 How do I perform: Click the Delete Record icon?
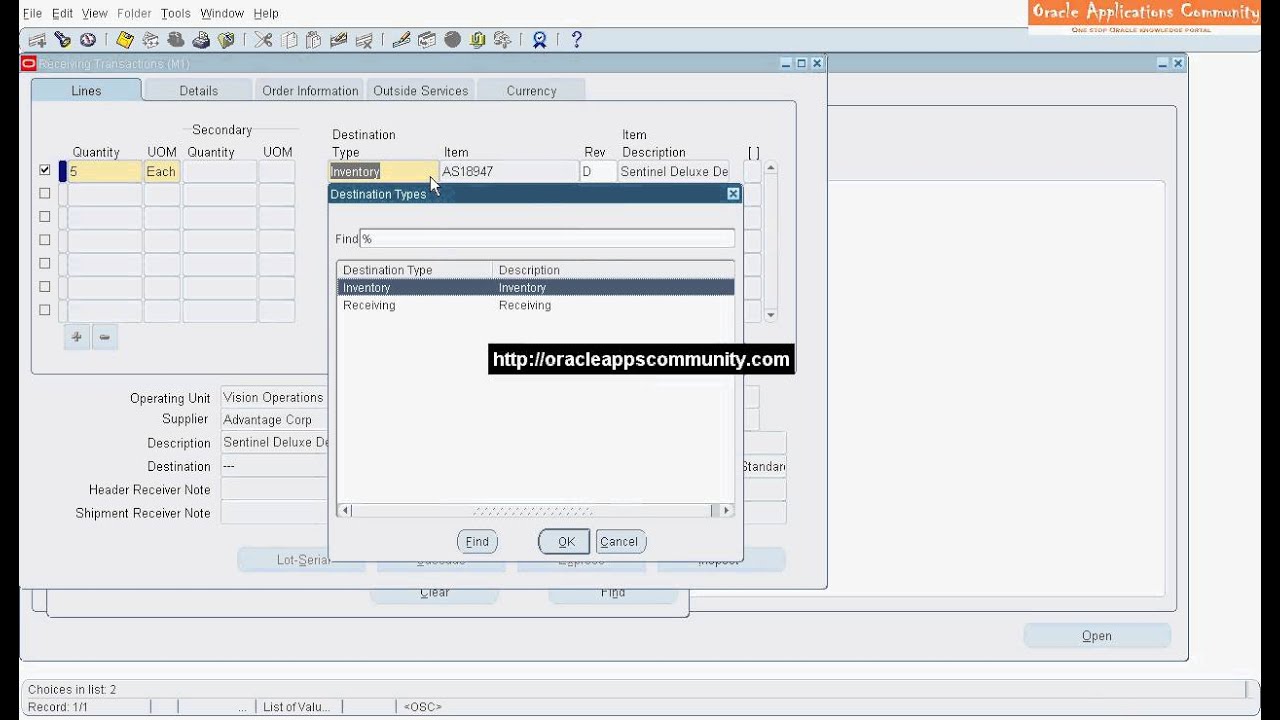[x=364, y=40]
